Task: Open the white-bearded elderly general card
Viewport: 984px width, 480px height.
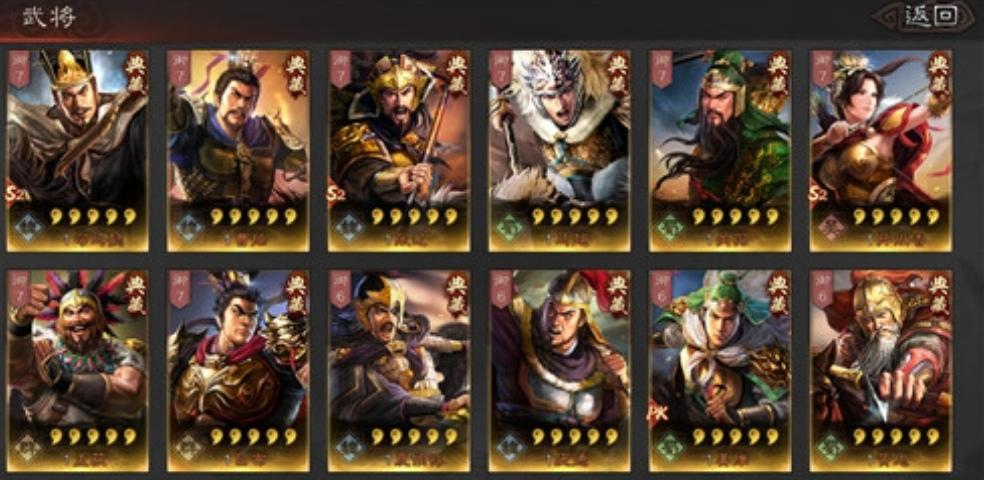Action: (x=880, y=371)
